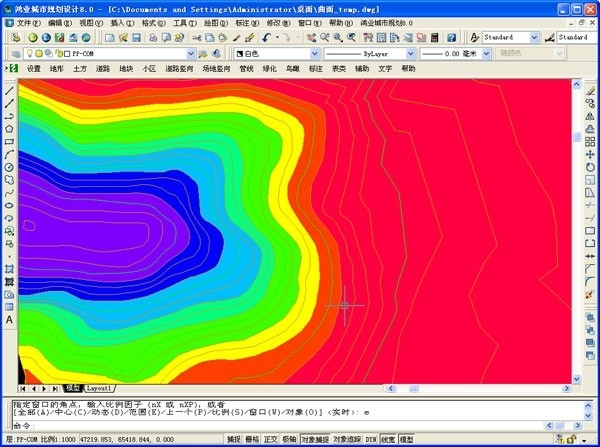600x447 pixels.
Task: Switch to the Layout1 tab
Action: [x=99, y=388]
